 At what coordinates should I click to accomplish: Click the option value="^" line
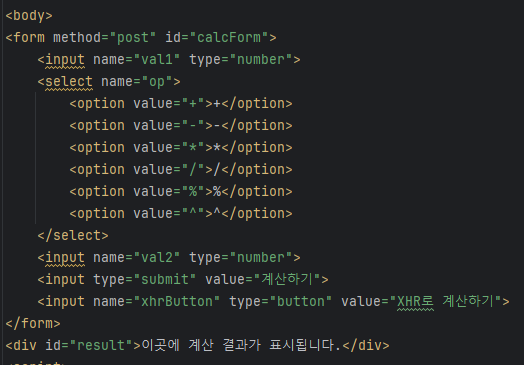coord(181,214)
